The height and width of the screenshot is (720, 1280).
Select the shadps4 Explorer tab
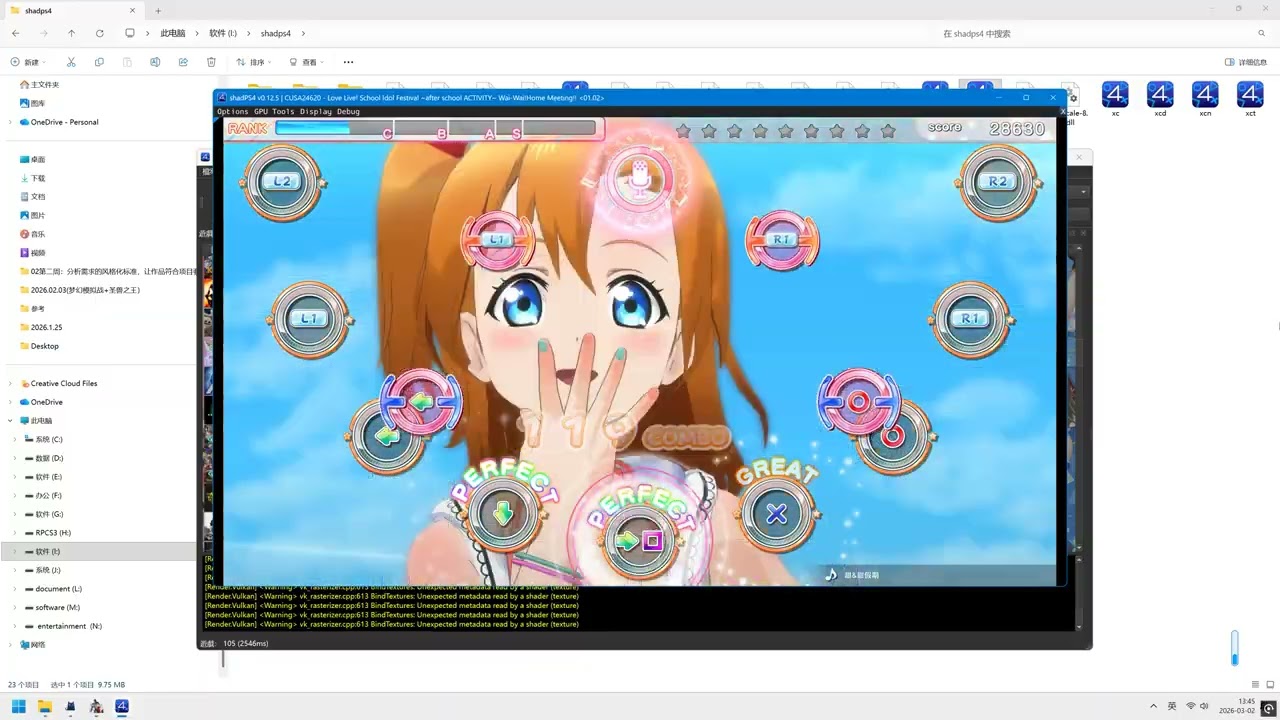click(x=72, y=10)
